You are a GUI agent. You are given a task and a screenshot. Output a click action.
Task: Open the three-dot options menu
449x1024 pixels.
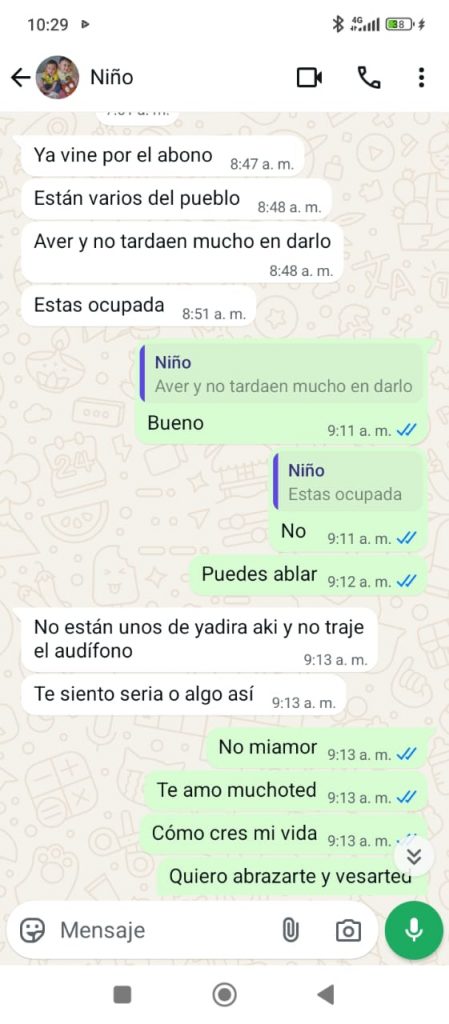click(x=422, y=78)
